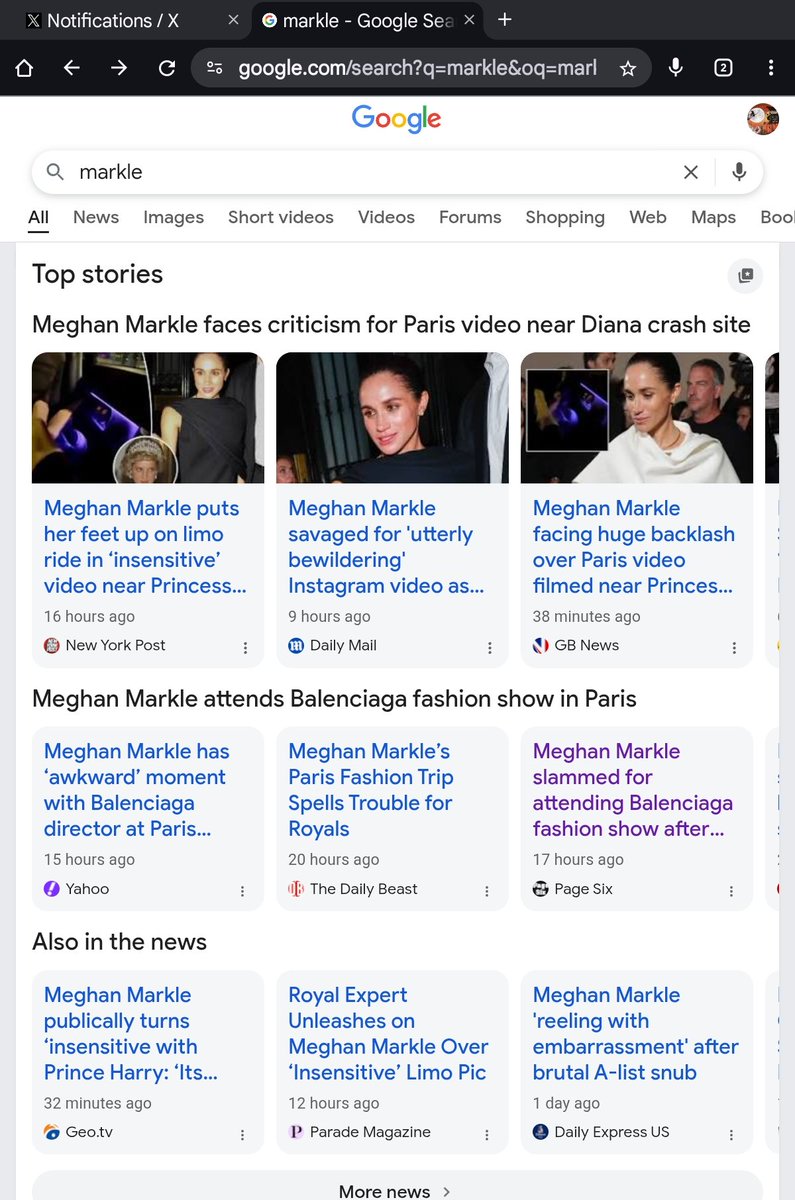Bookmark this page with the star icon
Image resolution: width=795 pixels, height=1200 pixels.
627,68
